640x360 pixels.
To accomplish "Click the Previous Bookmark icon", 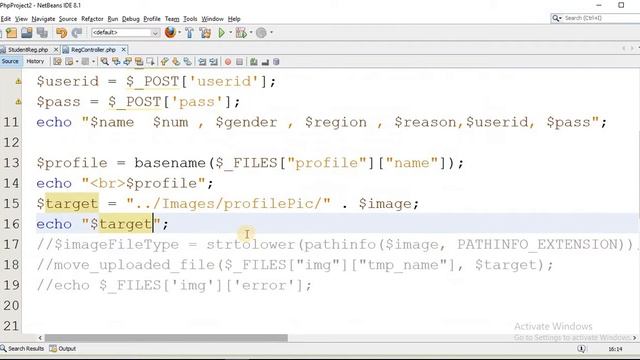I will (x=164, y=62).
